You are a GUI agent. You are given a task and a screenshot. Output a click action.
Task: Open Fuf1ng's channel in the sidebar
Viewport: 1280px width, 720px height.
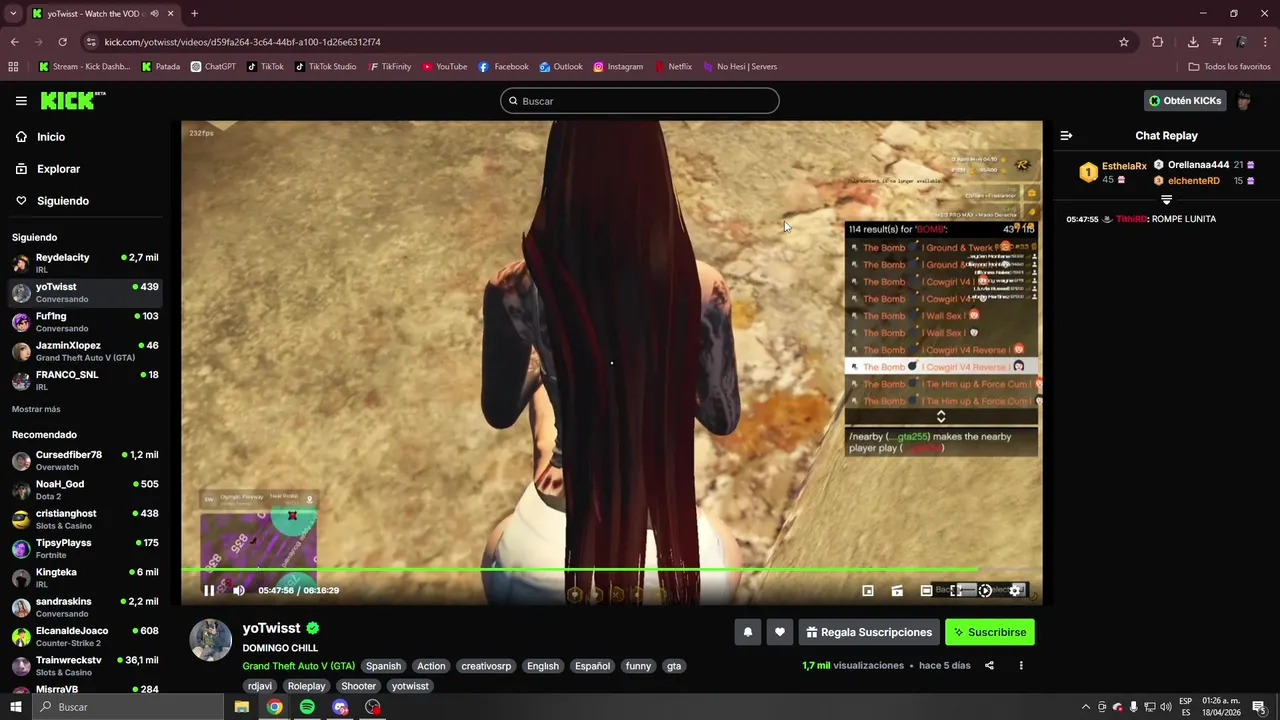coord(84,322)
